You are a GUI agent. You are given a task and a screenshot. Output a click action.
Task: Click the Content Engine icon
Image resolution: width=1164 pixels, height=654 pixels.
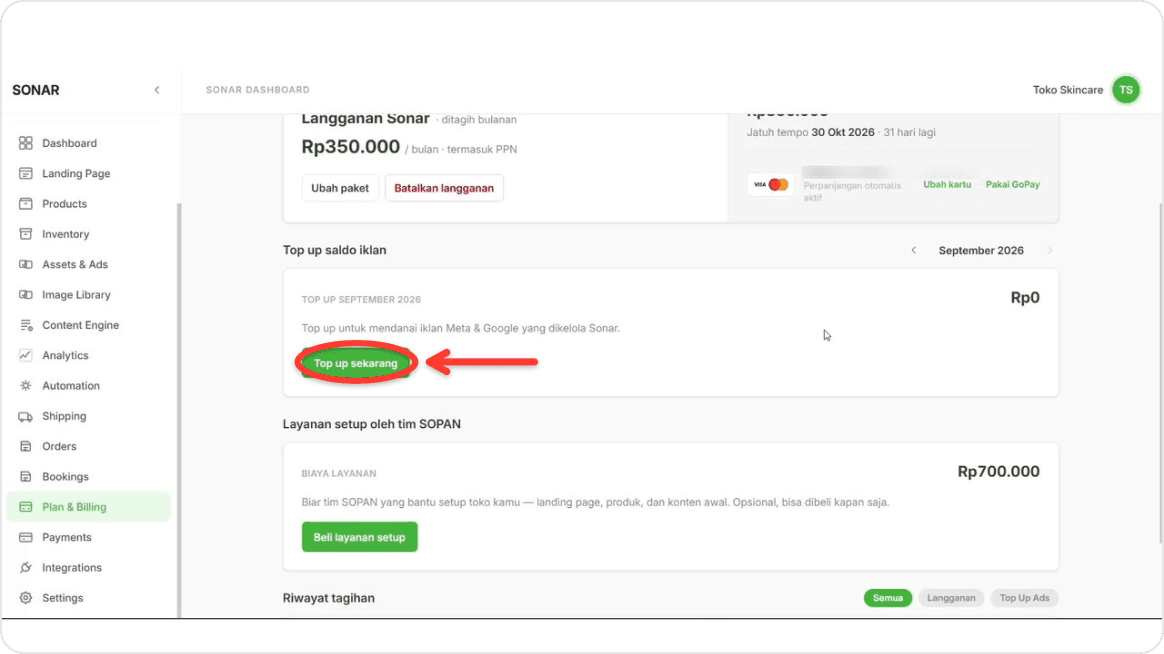(x=26, y=325)
